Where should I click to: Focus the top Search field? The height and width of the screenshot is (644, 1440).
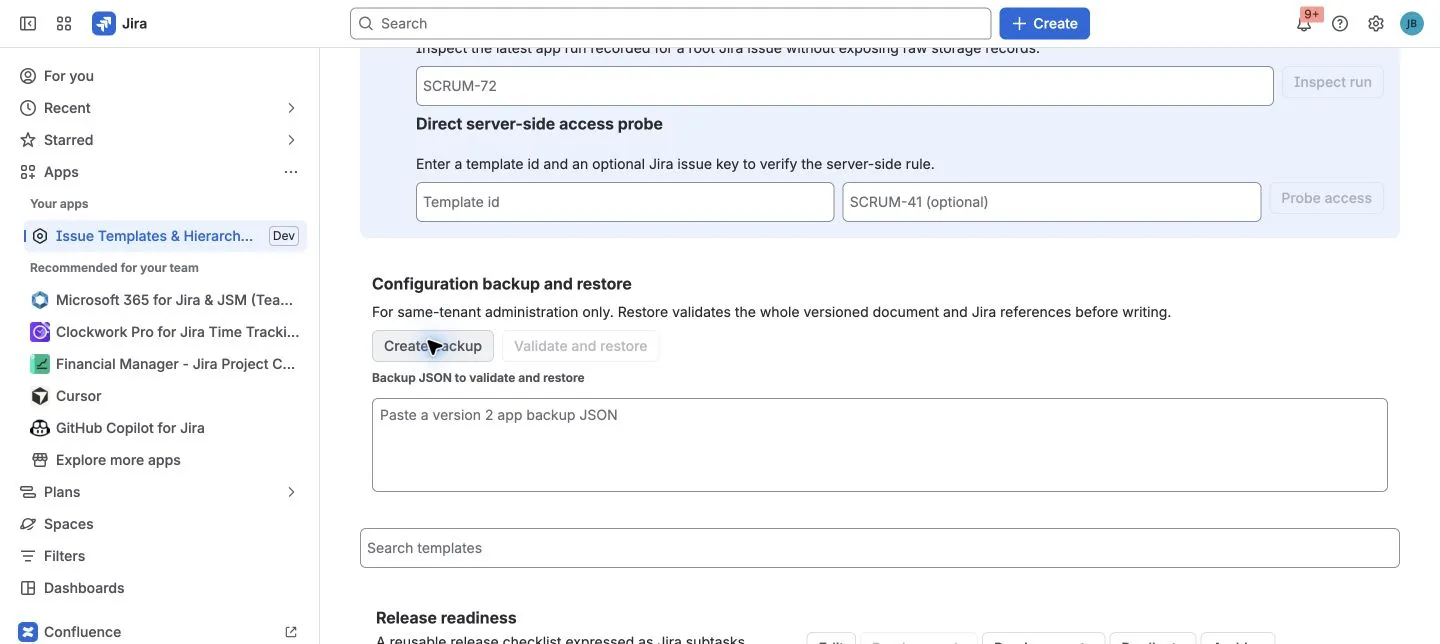pyautogui.click(x=670, y=23)
